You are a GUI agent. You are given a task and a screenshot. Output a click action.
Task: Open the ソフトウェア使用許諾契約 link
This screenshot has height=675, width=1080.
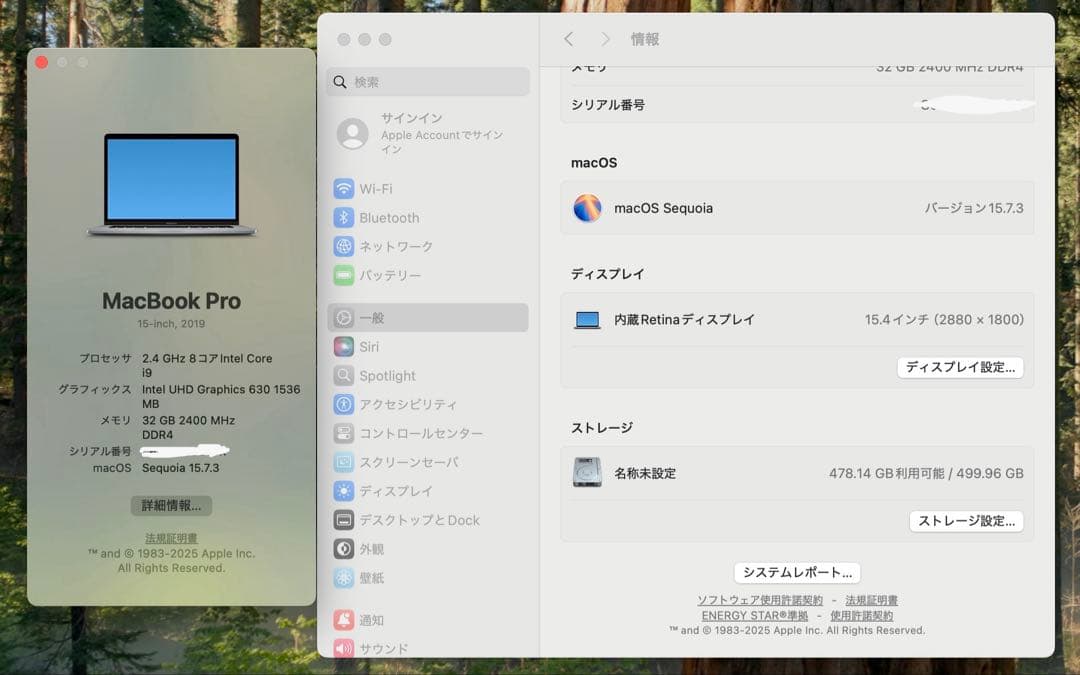[762, 599]
